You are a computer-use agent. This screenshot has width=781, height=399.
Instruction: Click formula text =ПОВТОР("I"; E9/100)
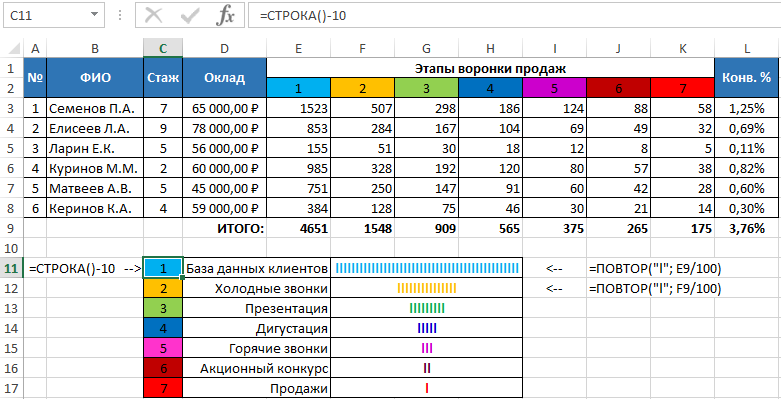pos(655,269)
